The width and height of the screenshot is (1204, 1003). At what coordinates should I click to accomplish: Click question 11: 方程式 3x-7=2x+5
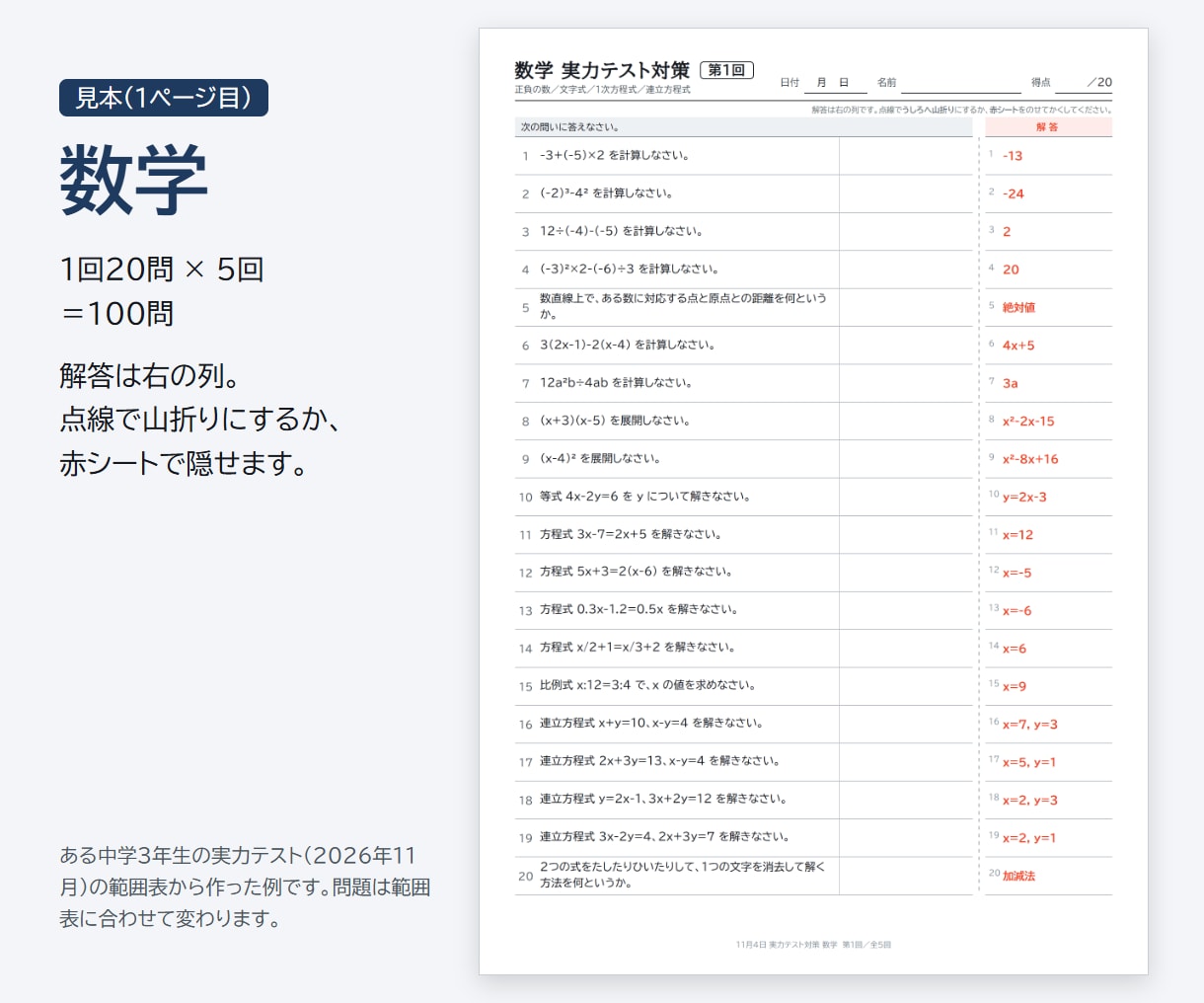pos(631,534)
